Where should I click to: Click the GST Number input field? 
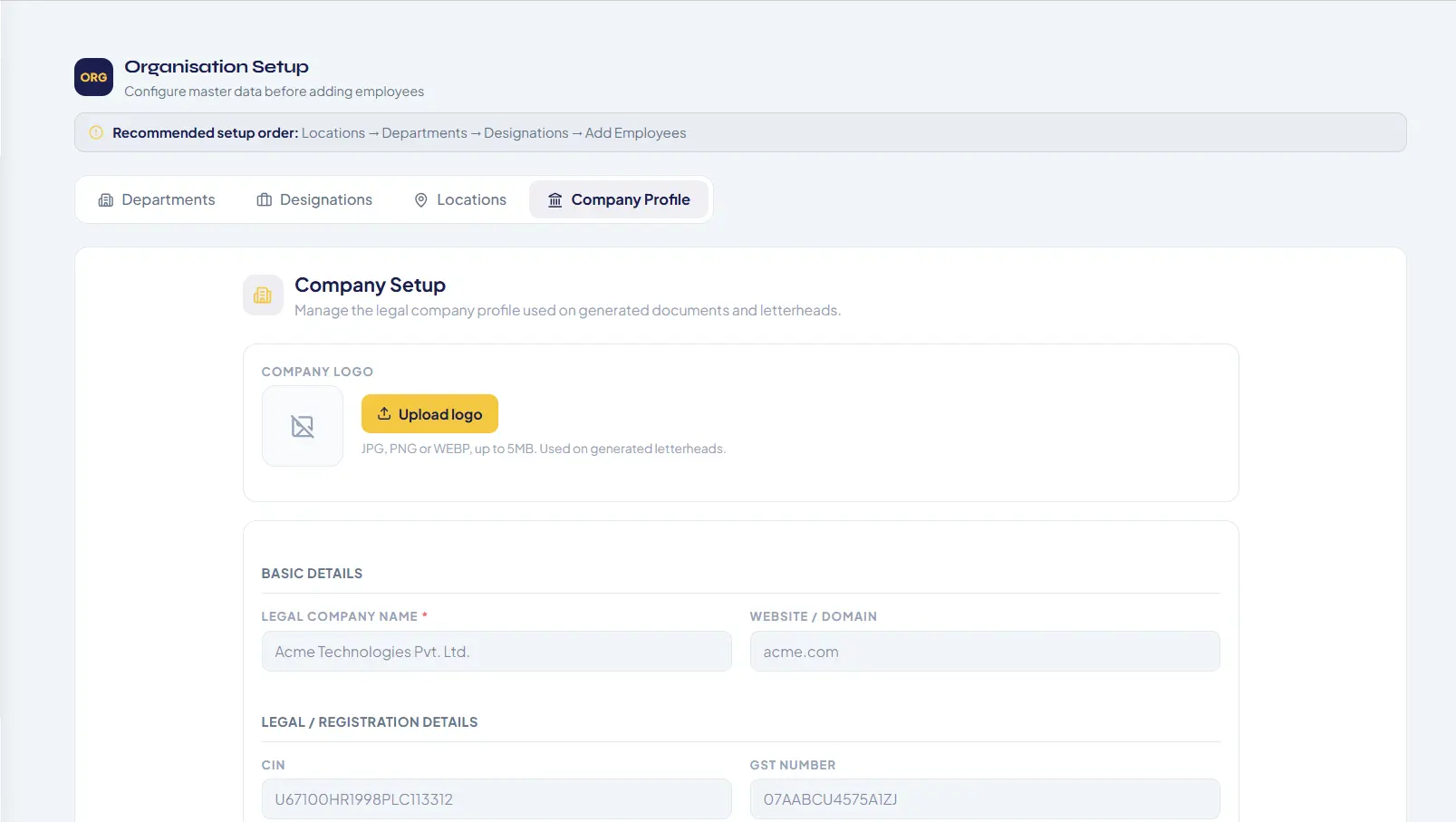985,799
